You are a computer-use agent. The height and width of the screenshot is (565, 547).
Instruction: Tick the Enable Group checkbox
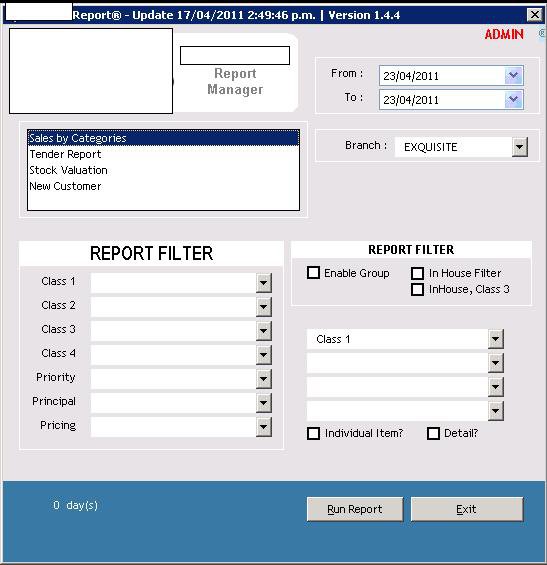coord(313,273)
